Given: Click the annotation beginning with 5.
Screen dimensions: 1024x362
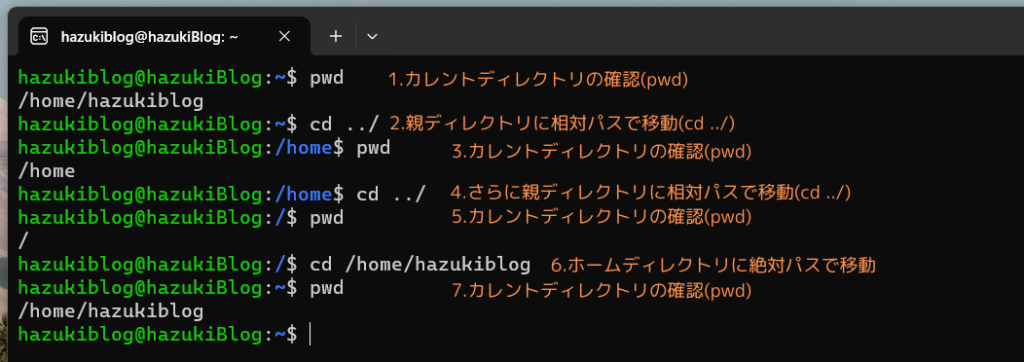Looking at the screenshot, I should pyautogui.click(x=601, y=216).
